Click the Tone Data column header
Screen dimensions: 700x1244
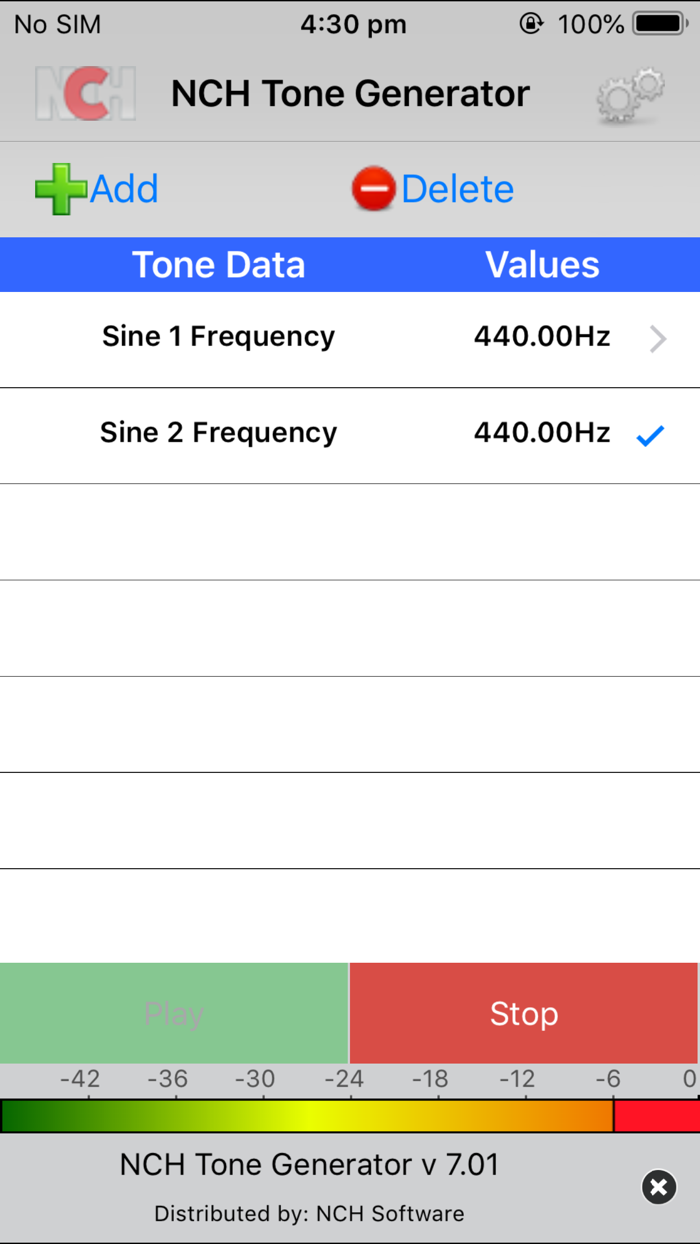coord(218,264)
